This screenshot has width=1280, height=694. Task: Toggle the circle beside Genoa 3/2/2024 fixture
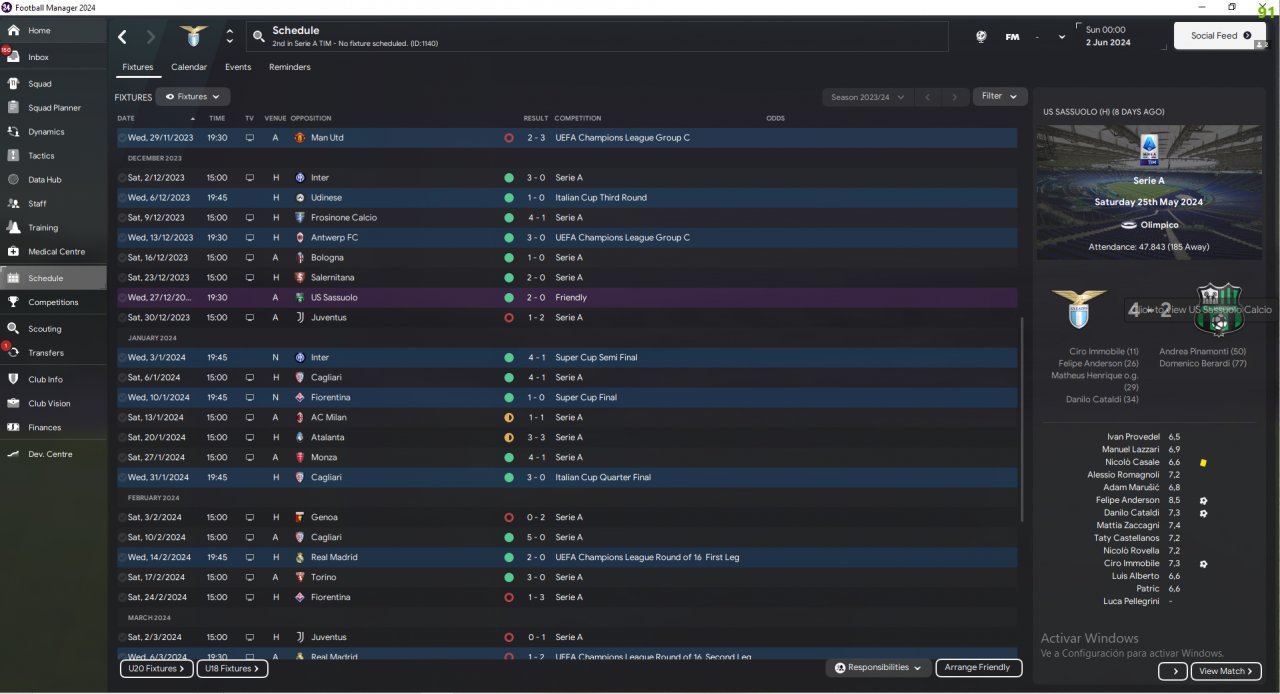pos(123,518)
